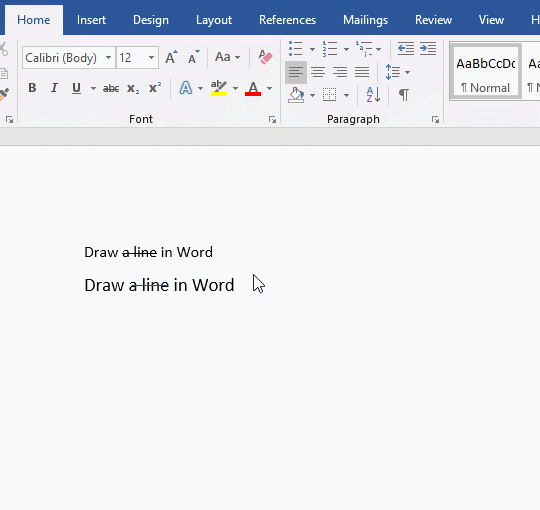Open Multilevel List dropdown arrow
This screenshot has width=540, height=510.
pyautogui.click(x=378, y=49)
